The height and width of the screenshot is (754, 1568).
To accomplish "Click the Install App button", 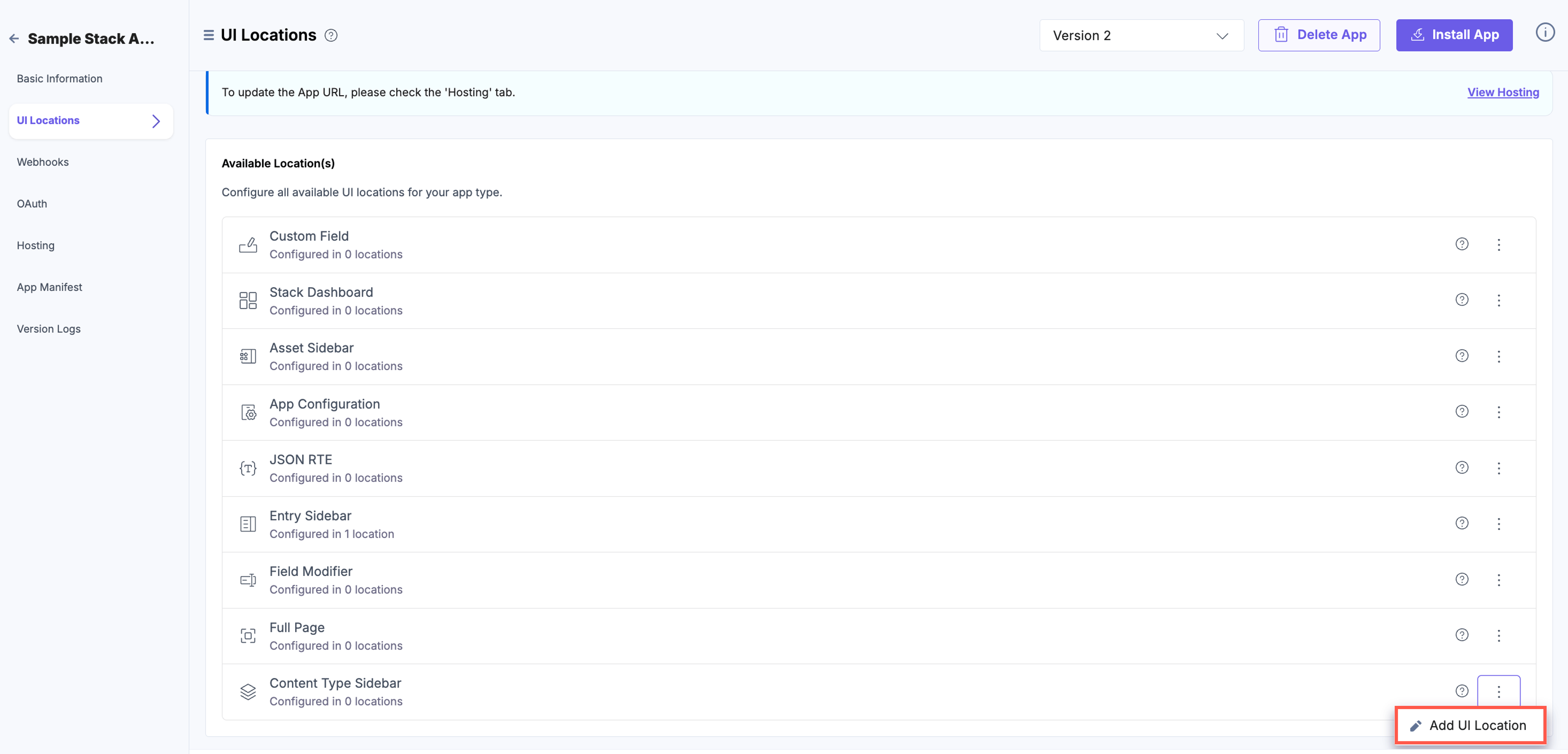I will 1454,35.
